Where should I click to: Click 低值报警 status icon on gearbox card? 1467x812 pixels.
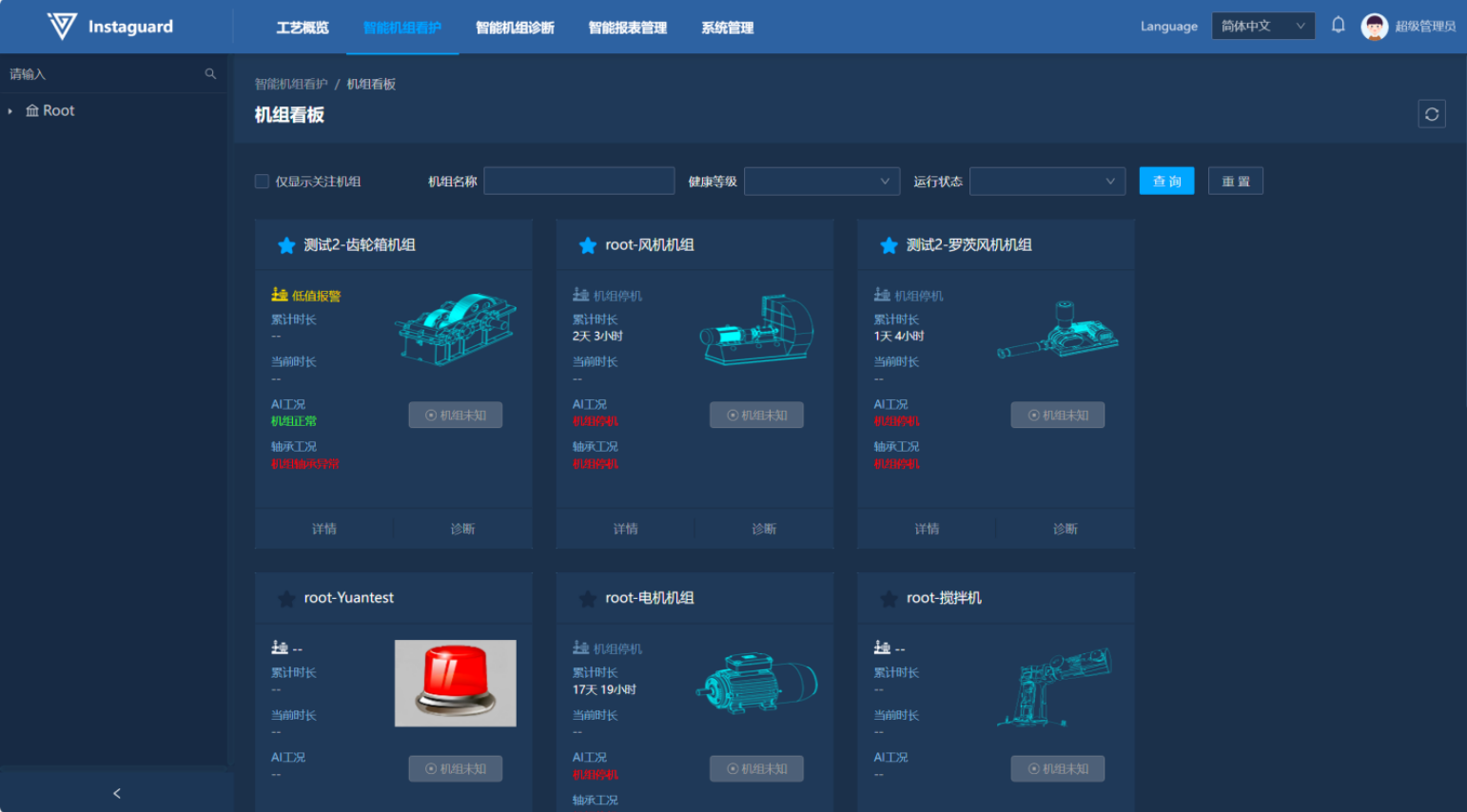coord(280,295)
